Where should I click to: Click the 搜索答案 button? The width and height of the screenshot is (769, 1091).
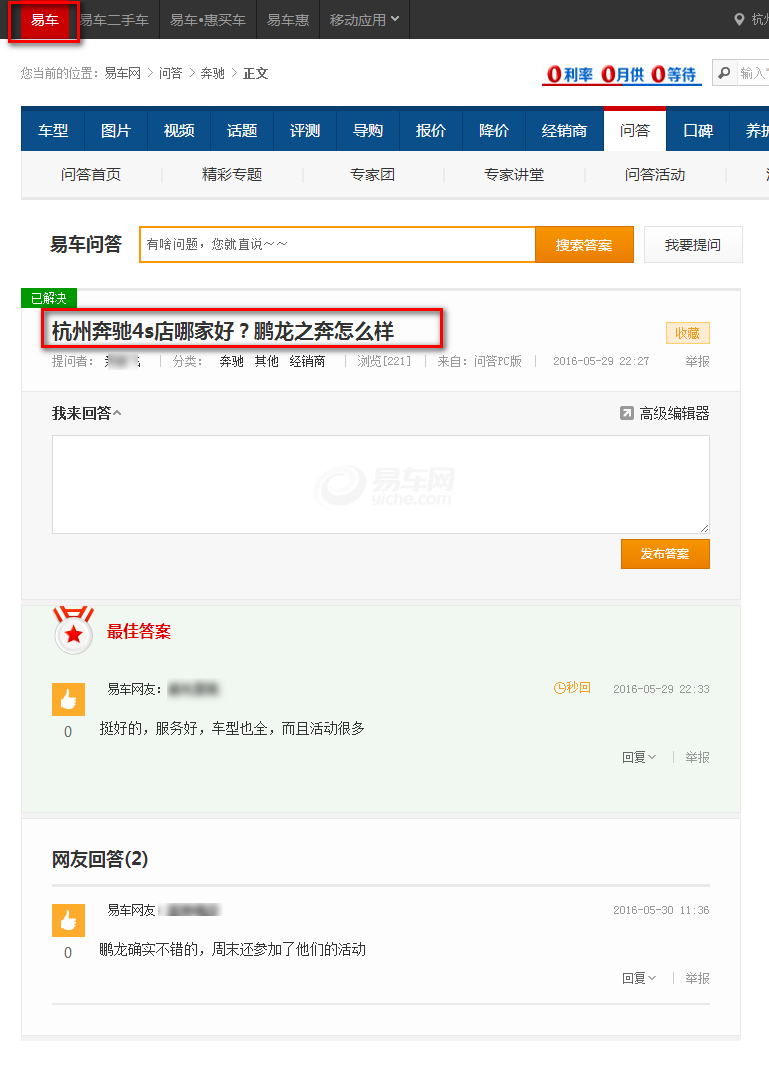pyautogui.click(x=584, y=245)
